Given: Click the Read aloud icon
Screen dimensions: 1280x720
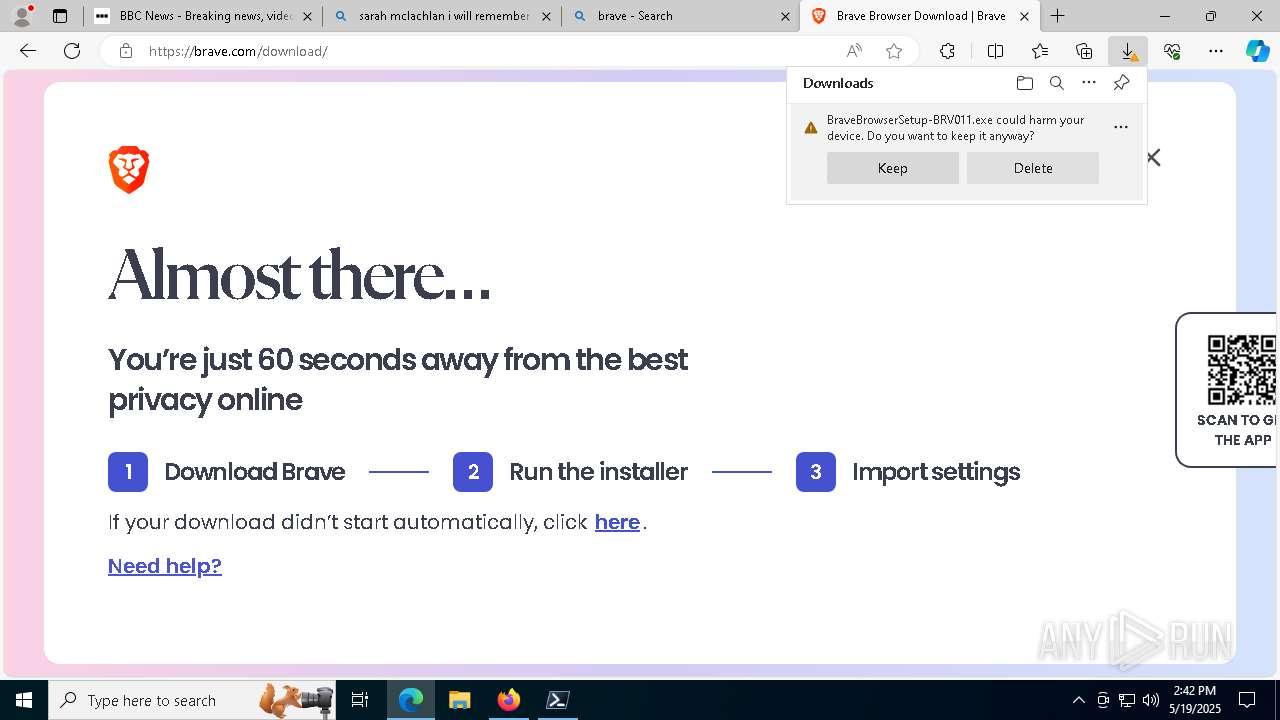Looking at the screenshot, I should point(854,51).
